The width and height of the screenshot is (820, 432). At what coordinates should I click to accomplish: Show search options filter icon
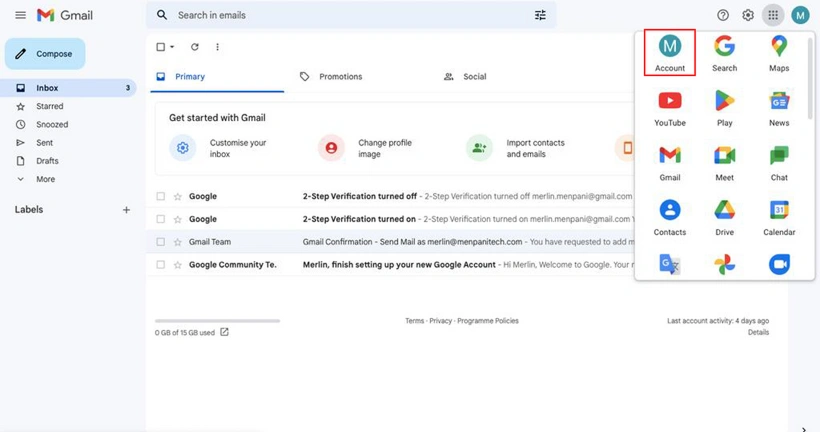540,15
